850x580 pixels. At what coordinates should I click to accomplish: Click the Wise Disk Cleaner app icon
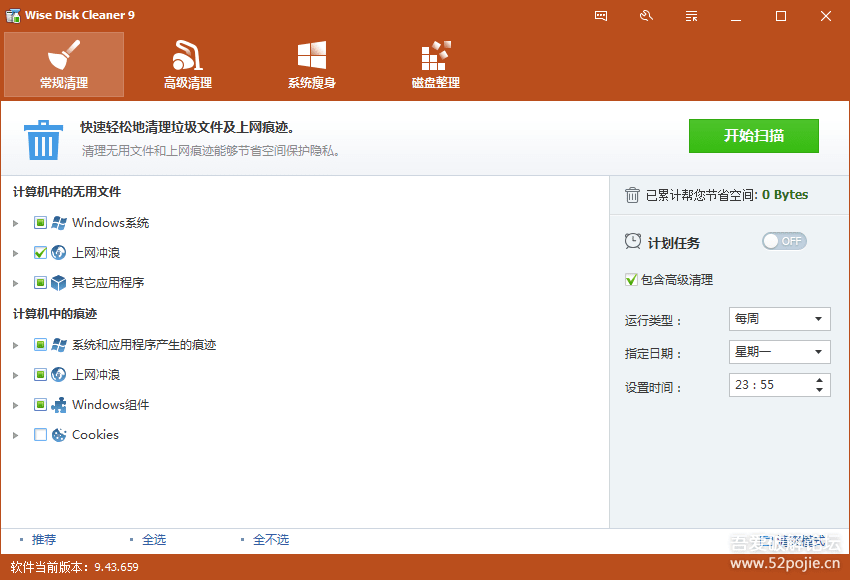pyautogui.click(x=13, y=15)
